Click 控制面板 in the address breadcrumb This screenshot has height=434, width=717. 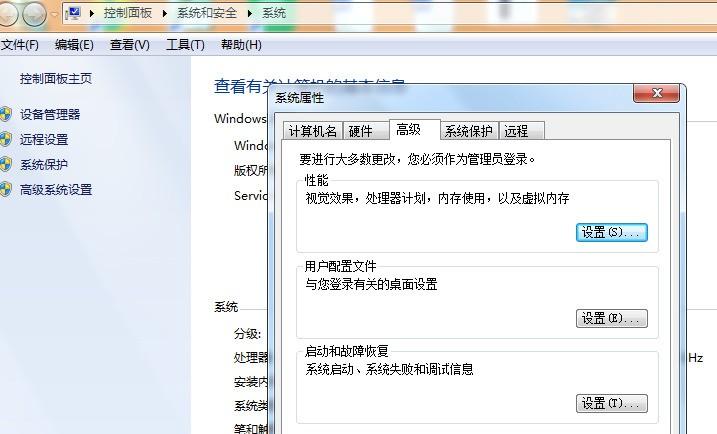[x=128, y=13]
